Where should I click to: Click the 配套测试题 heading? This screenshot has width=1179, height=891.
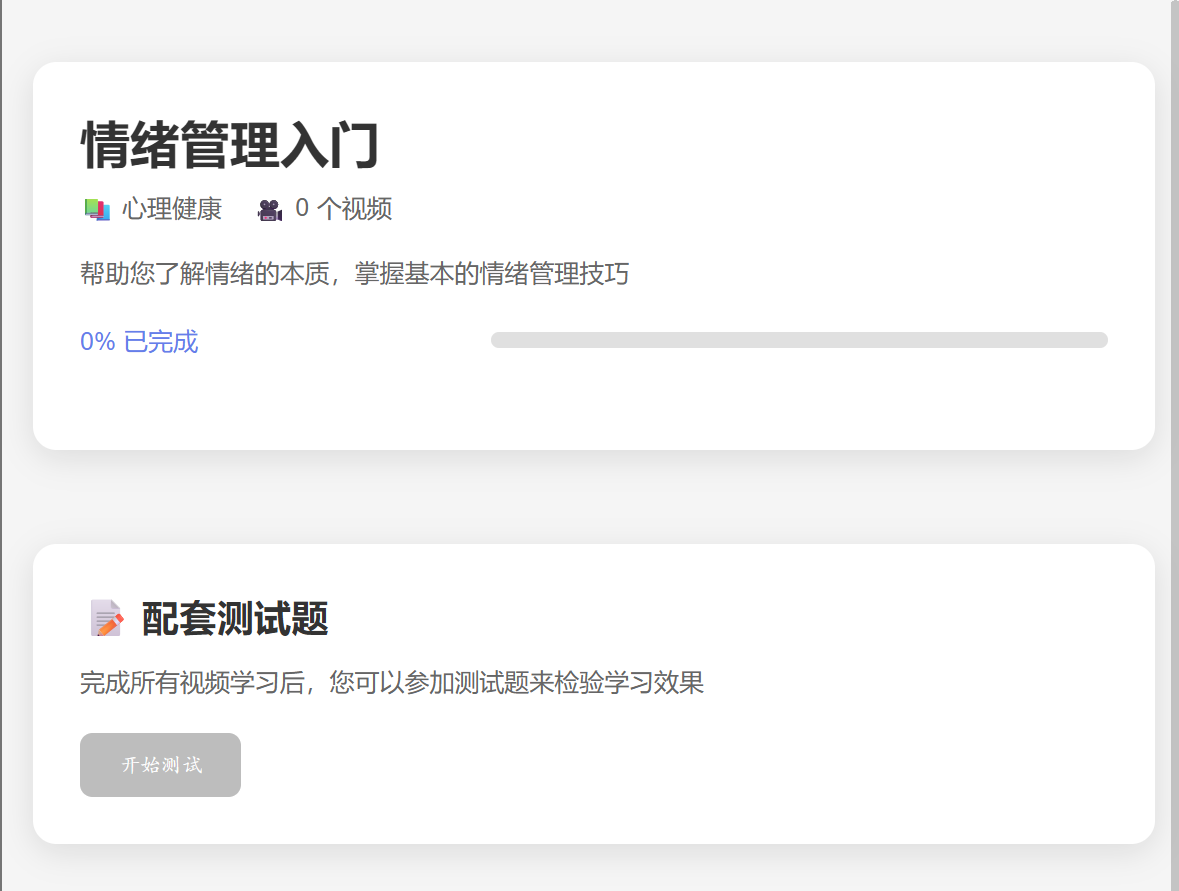click(235, 619)
